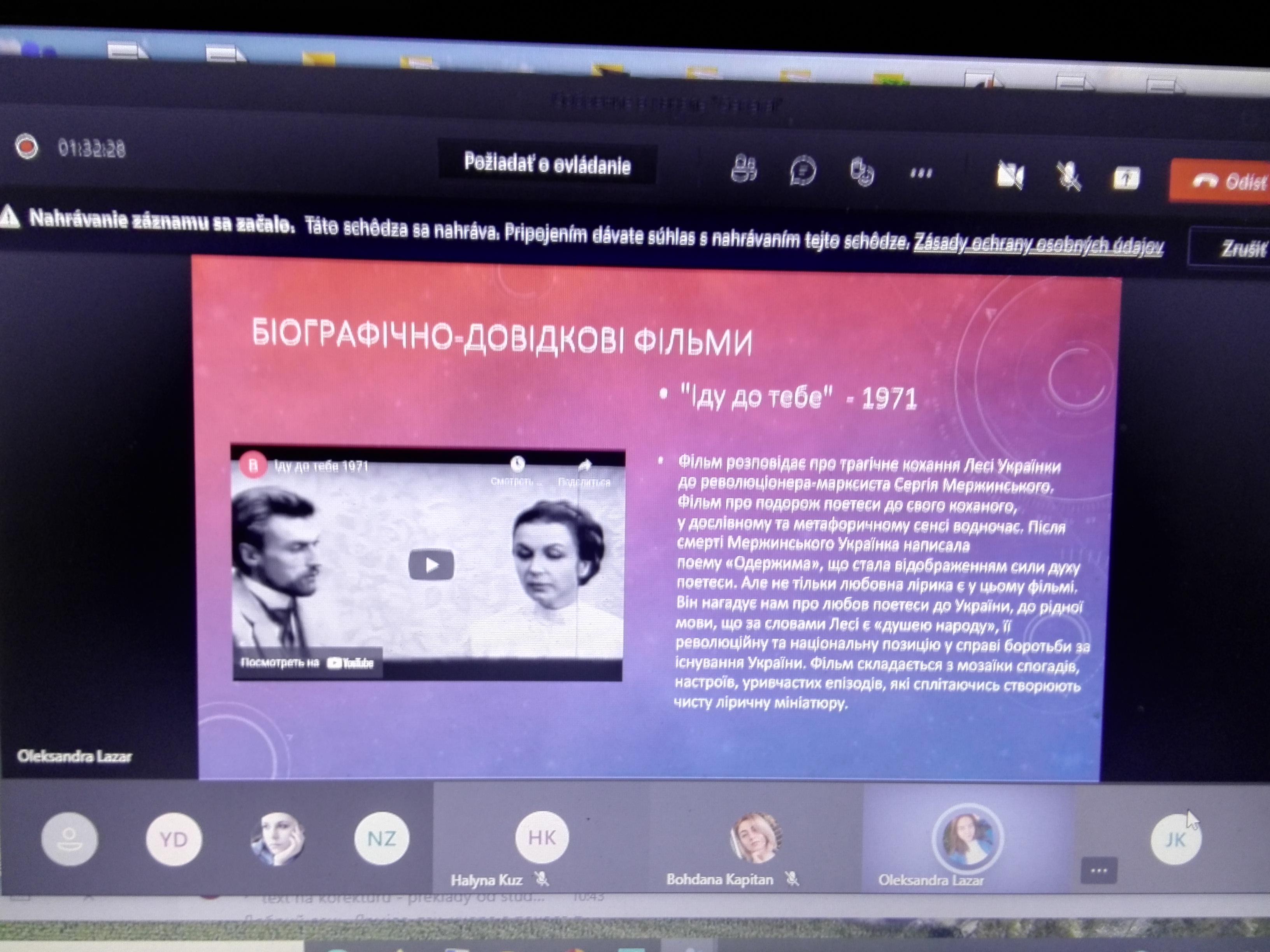
Task: Click Посмотреть на YouTube link
Action: pyautogui.click(x=307, y=663)
